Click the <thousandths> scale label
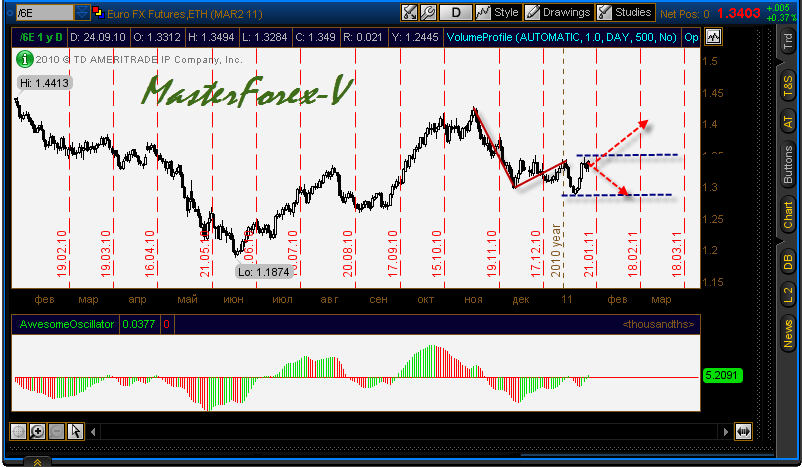 658,324
